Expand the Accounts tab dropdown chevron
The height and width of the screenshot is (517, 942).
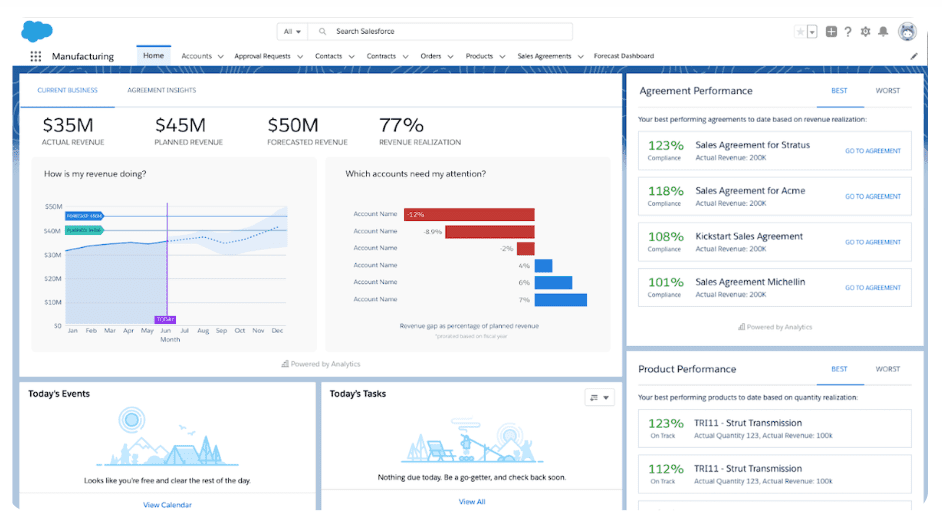pyautogui.click(x=220, y=57)
